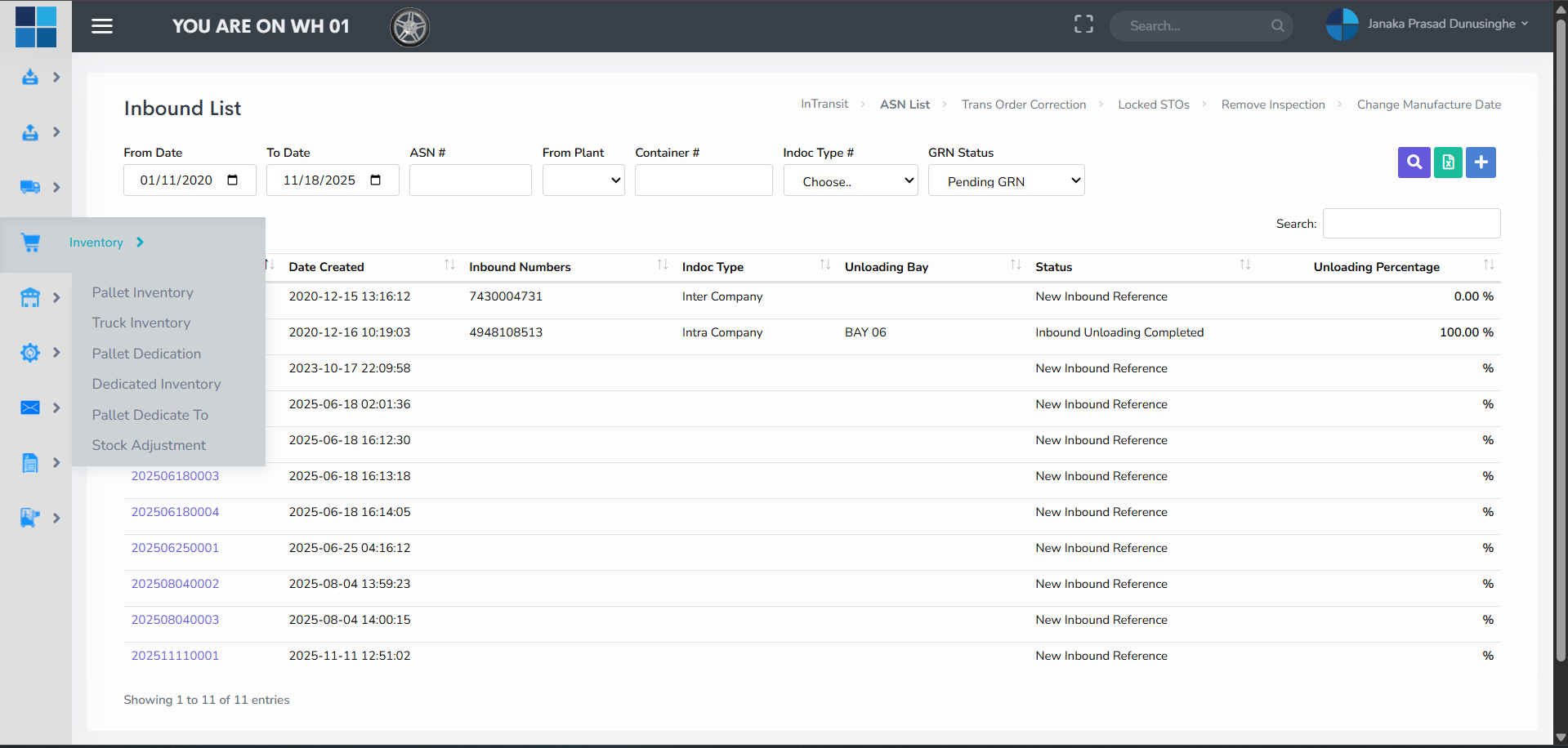1568x748 pixels.
Task: Export list using green Excel icon
Action: point(1447,163)
